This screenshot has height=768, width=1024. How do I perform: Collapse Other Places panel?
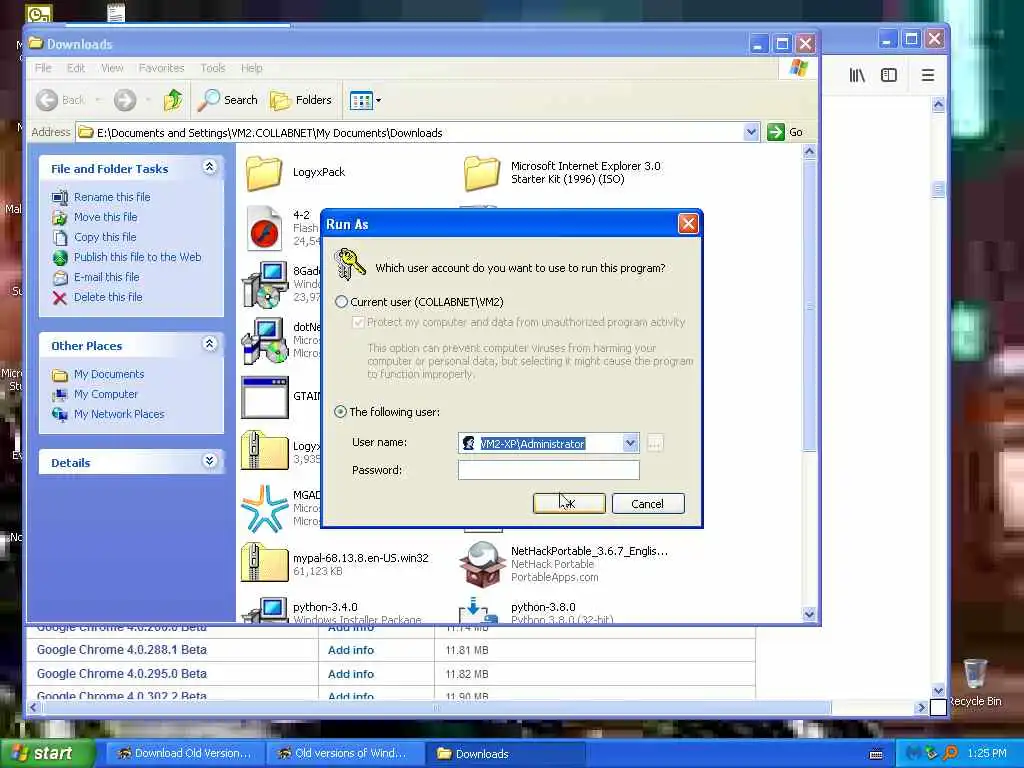(x=210, y=344)
